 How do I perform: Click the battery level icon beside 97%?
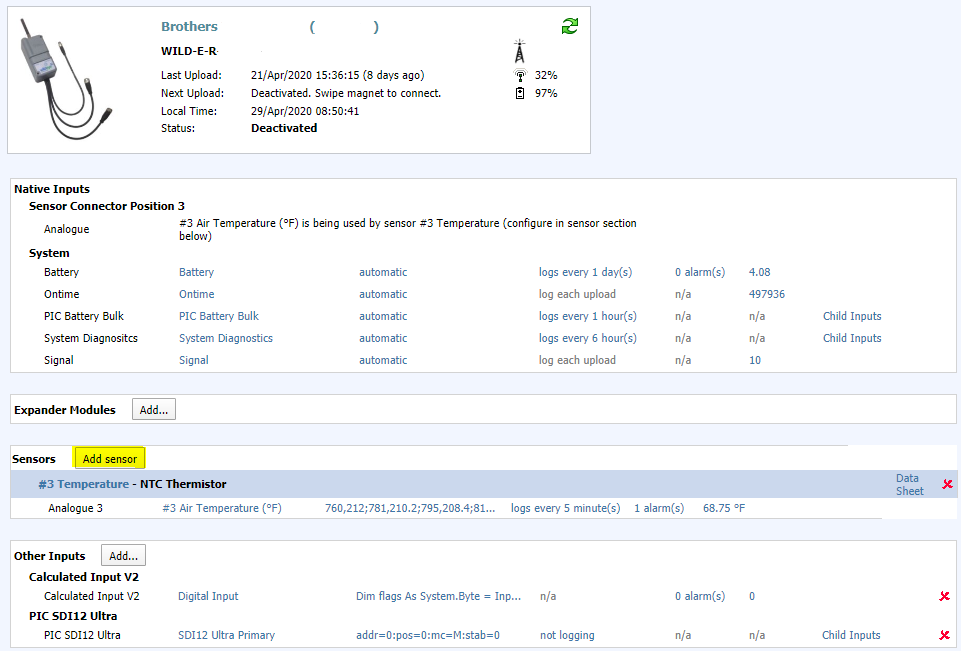point(519,93)
